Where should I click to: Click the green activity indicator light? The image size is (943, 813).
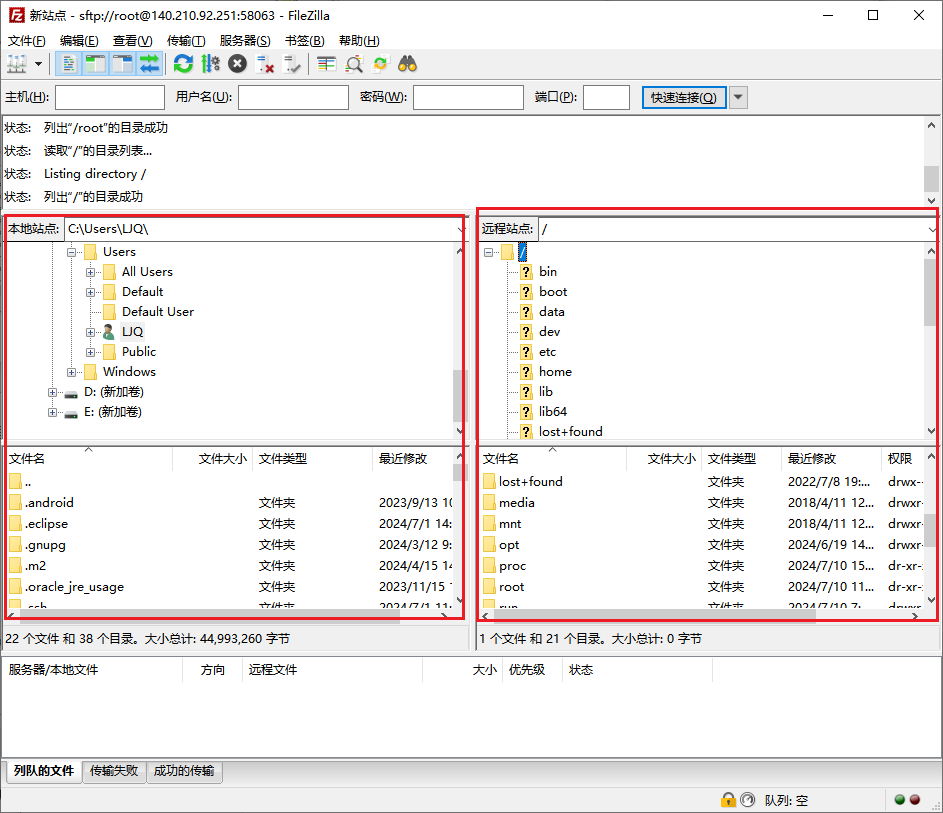tap(900, 800)
